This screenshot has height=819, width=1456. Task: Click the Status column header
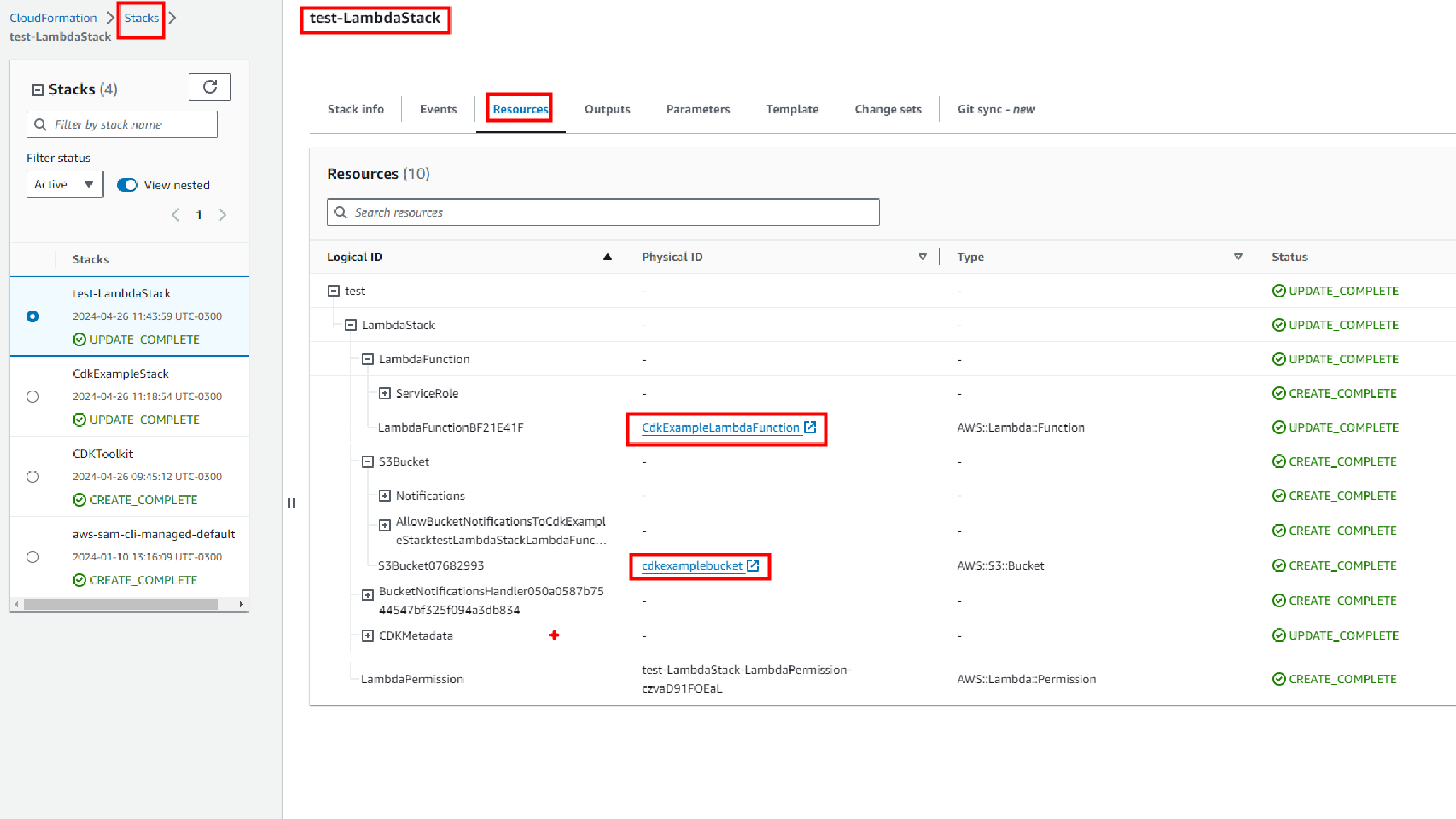point(1289,257)
